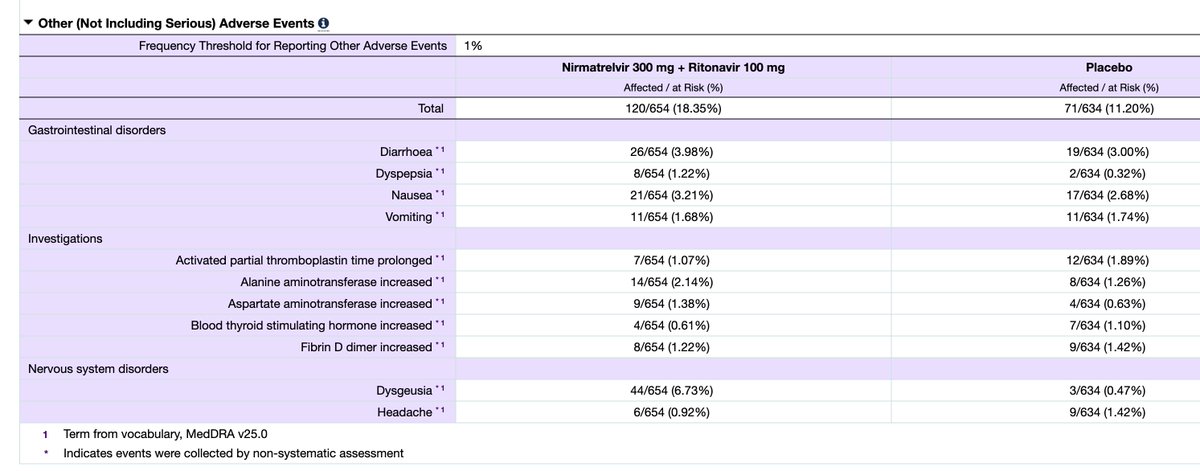The height and width of the screenshot is (471, 1200).
Task: Select the Other (Not Including Serious) Adverse Events heading
Action: [176, 23]
